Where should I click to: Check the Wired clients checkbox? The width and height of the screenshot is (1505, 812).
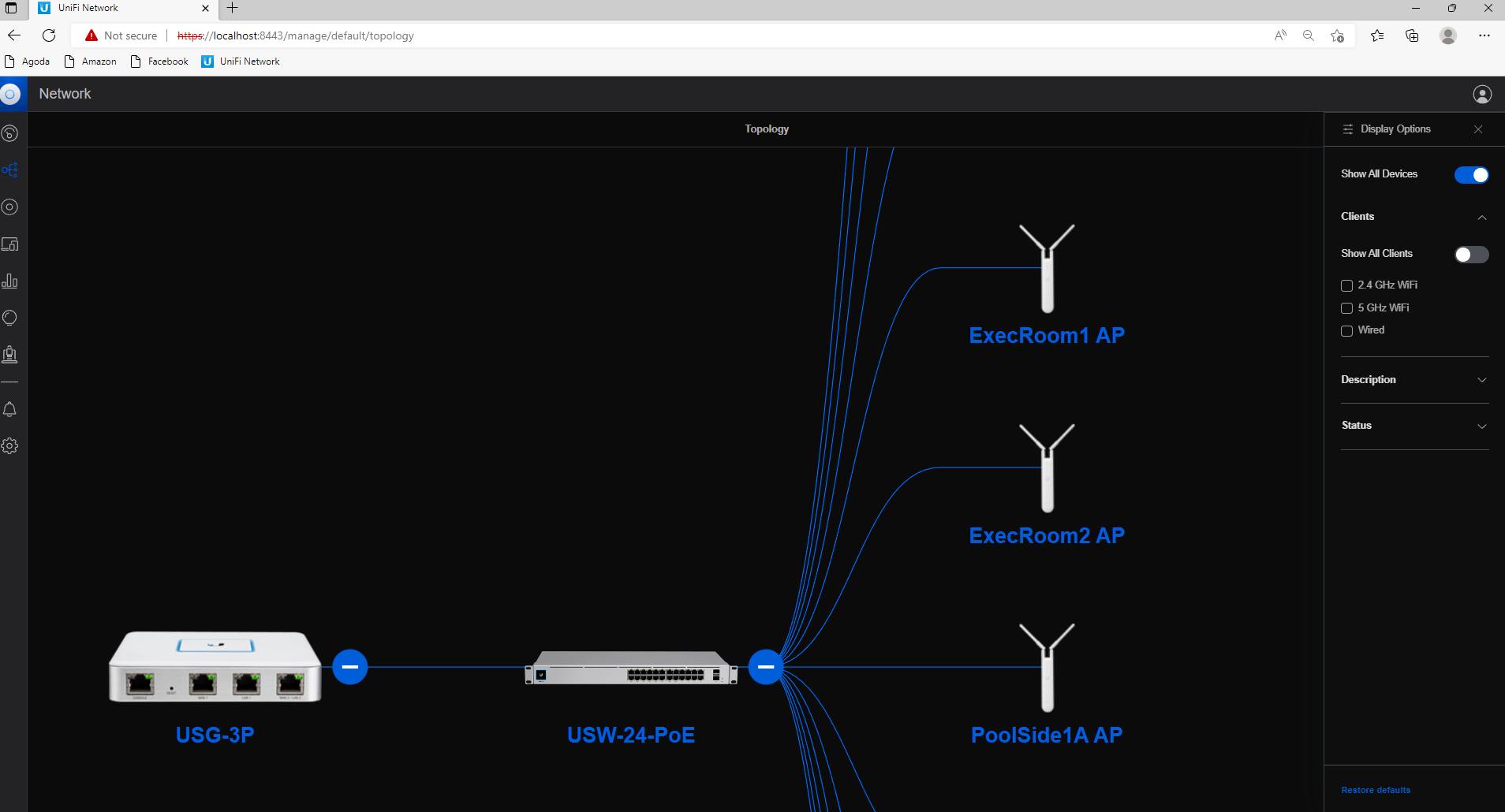point(1346,331)
